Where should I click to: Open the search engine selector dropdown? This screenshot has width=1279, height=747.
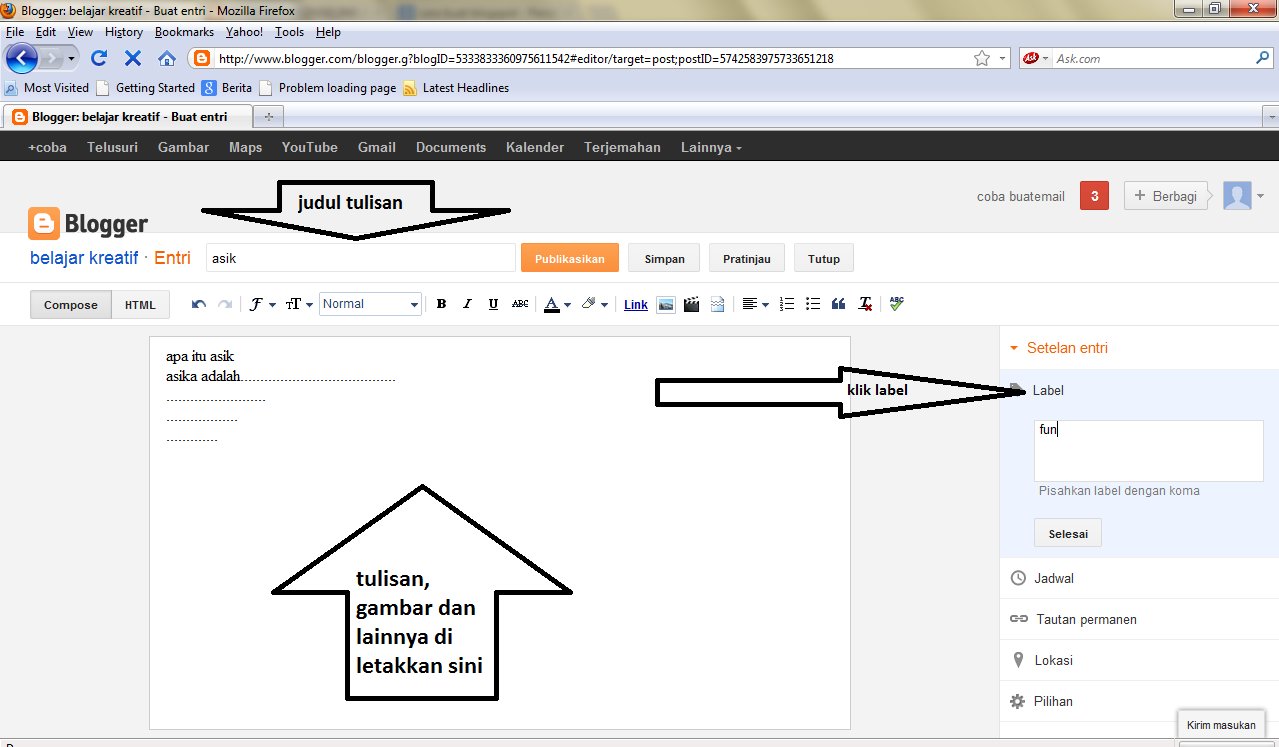(x=1036, y=58)
